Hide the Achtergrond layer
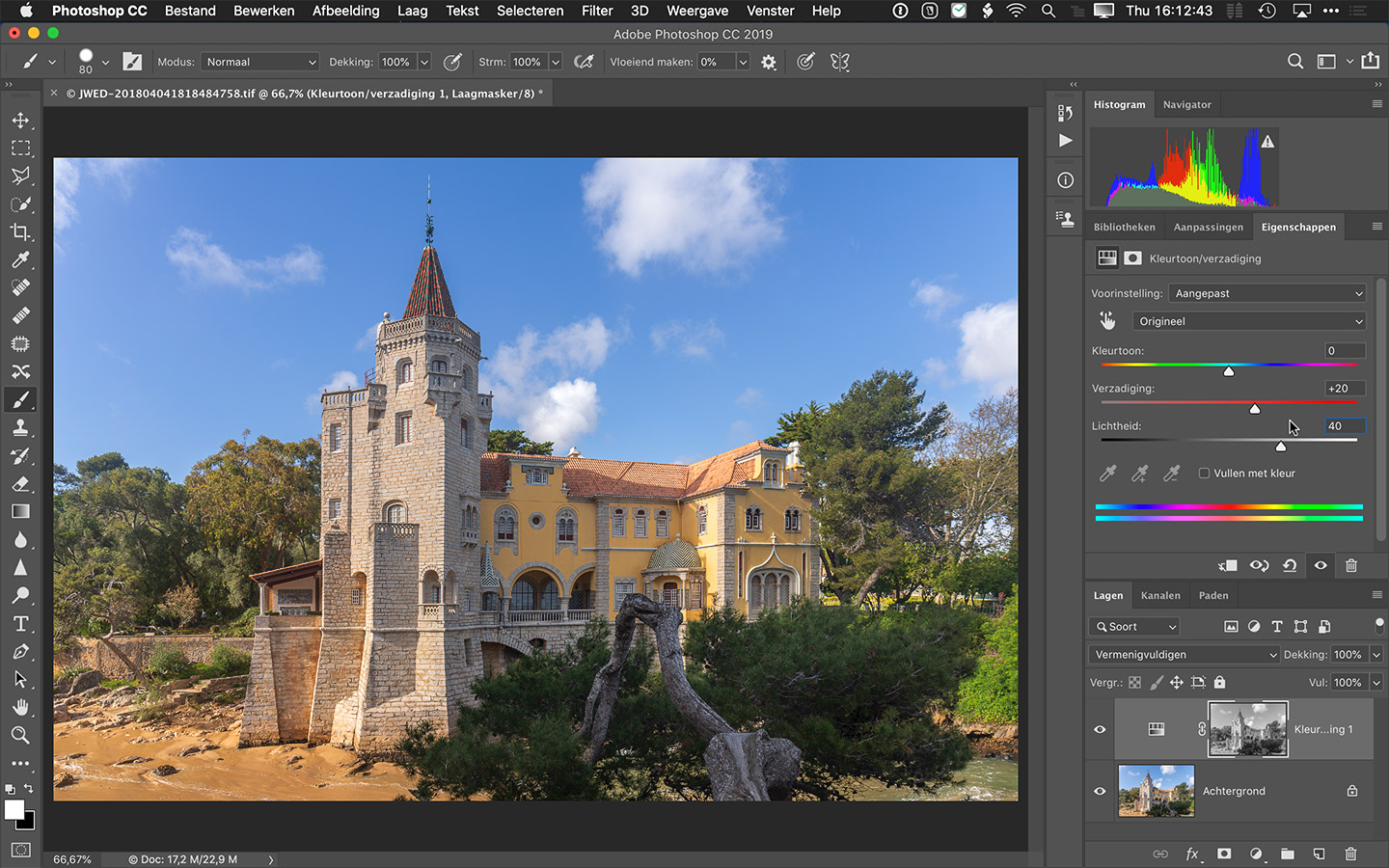Screen dimensions: 1389x868 (1100, 791)
